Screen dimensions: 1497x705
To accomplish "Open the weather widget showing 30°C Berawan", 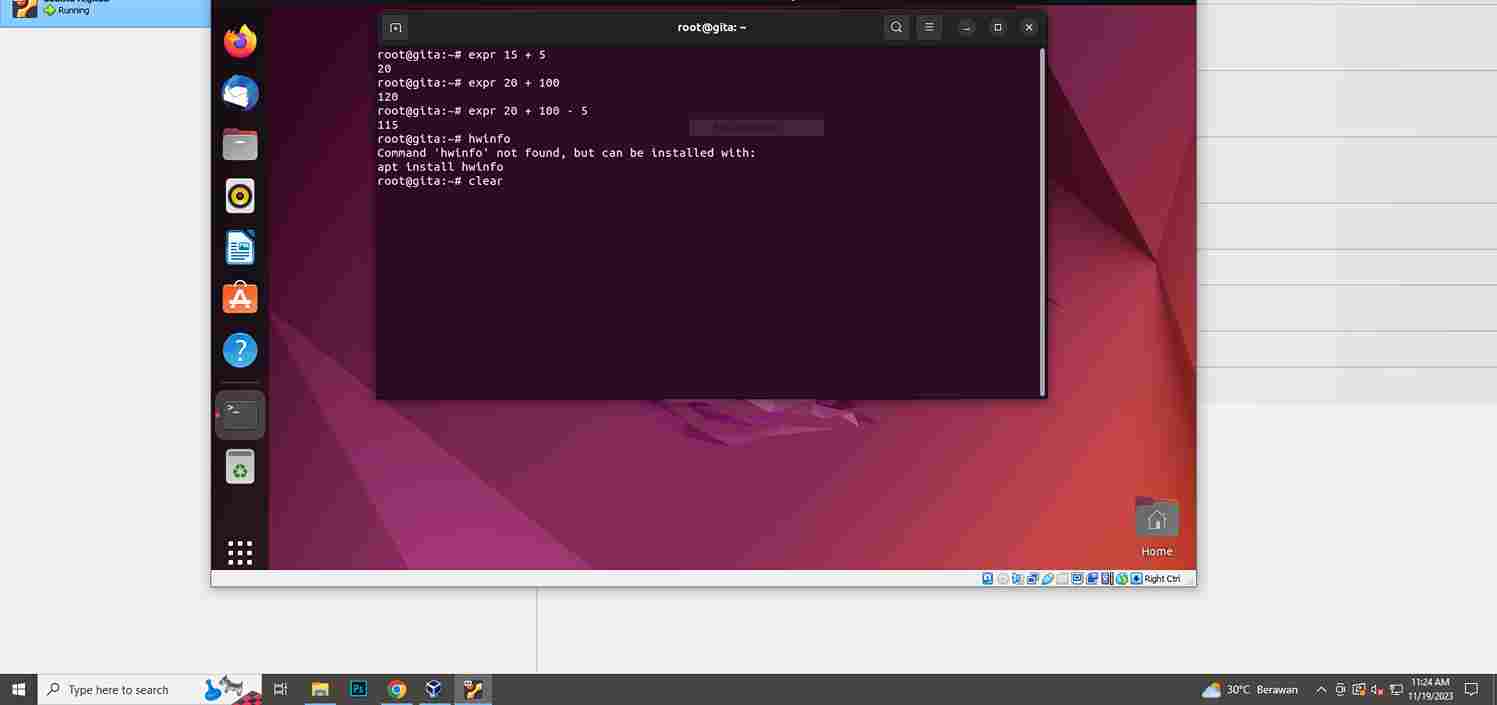I will tap(1250, 689).
